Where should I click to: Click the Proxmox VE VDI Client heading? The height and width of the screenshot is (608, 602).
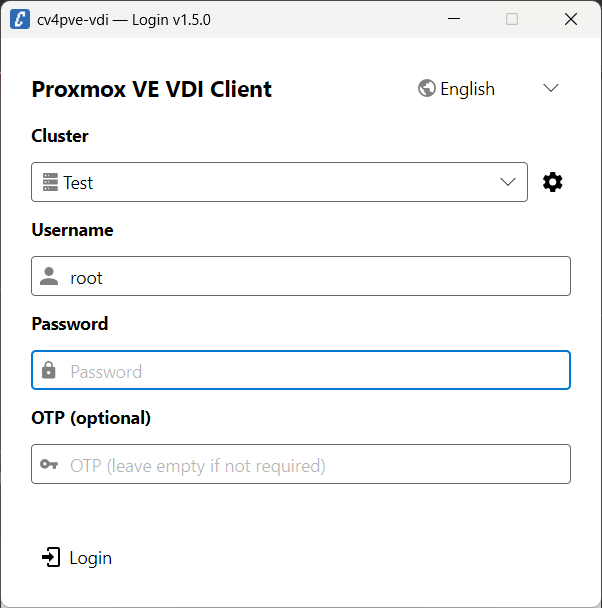(152, 89)
